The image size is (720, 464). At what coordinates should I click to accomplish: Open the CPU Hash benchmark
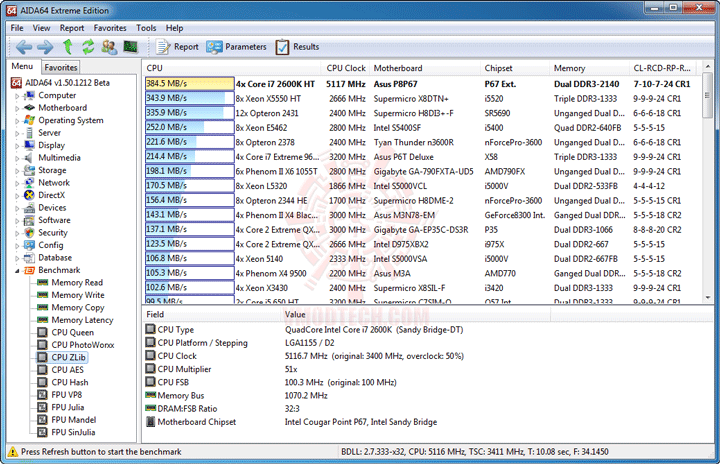click(x=70, y=382)
